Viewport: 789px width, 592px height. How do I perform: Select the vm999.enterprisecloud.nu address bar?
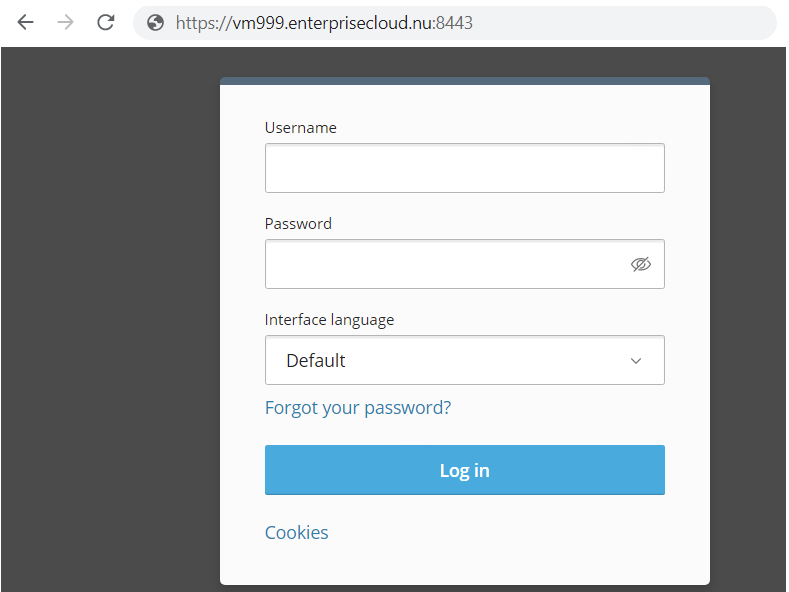tap(455, 23)
